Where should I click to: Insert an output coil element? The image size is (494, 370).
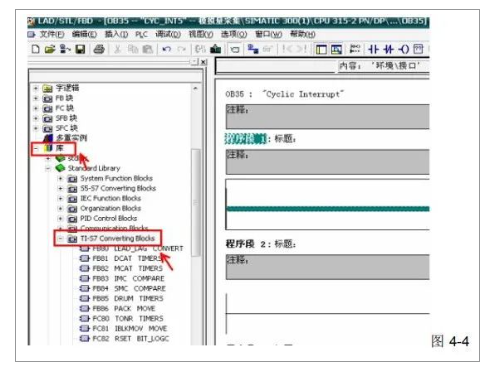click(x=404, y=49)
